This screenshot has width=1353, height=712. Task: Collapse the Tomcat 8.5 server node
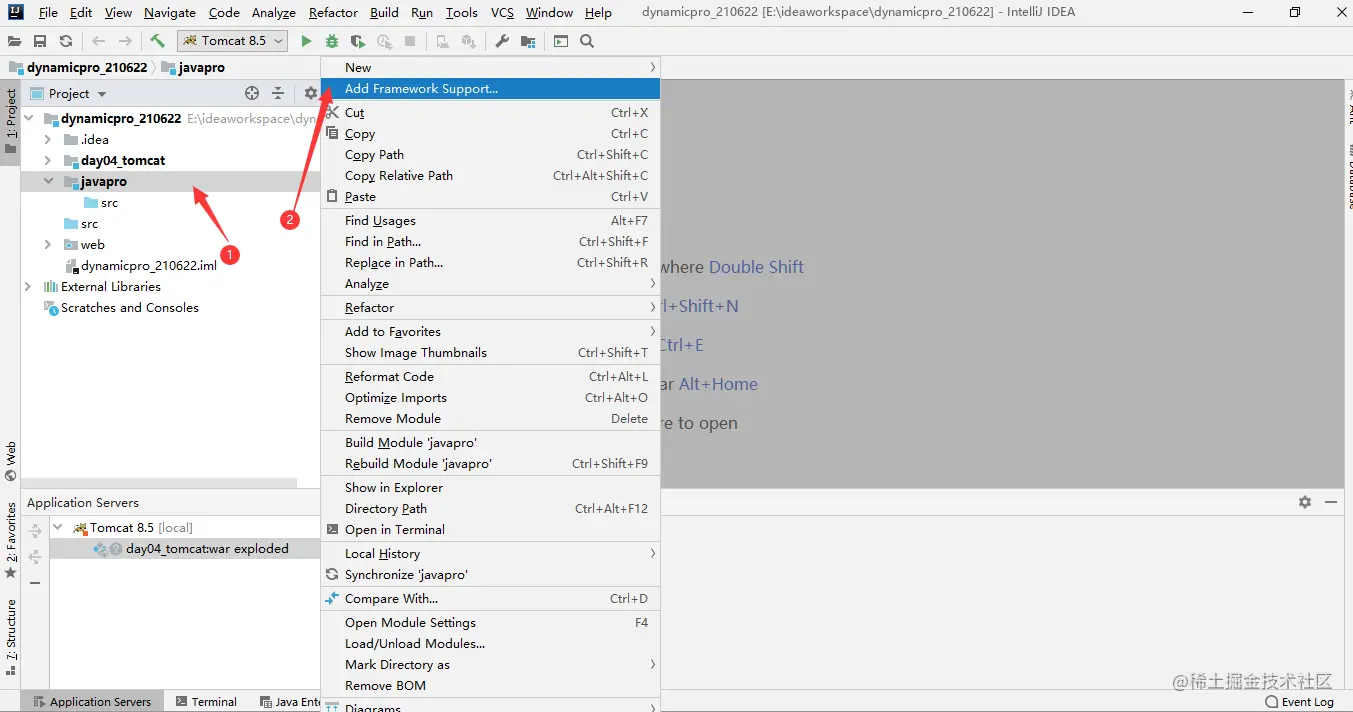57,527
